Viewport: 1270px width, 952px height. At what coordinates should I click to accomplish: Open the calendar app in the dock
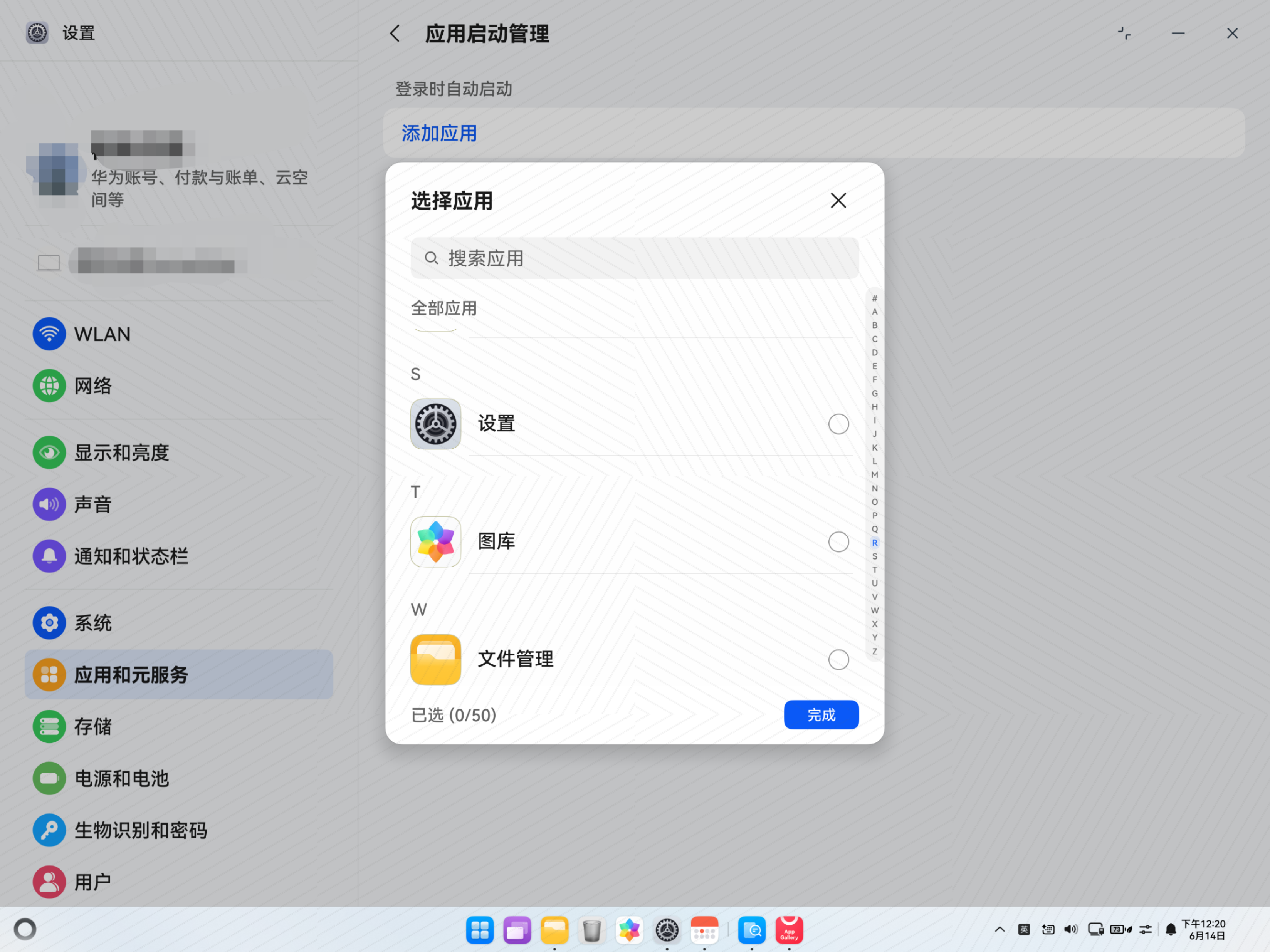[704, 930]
